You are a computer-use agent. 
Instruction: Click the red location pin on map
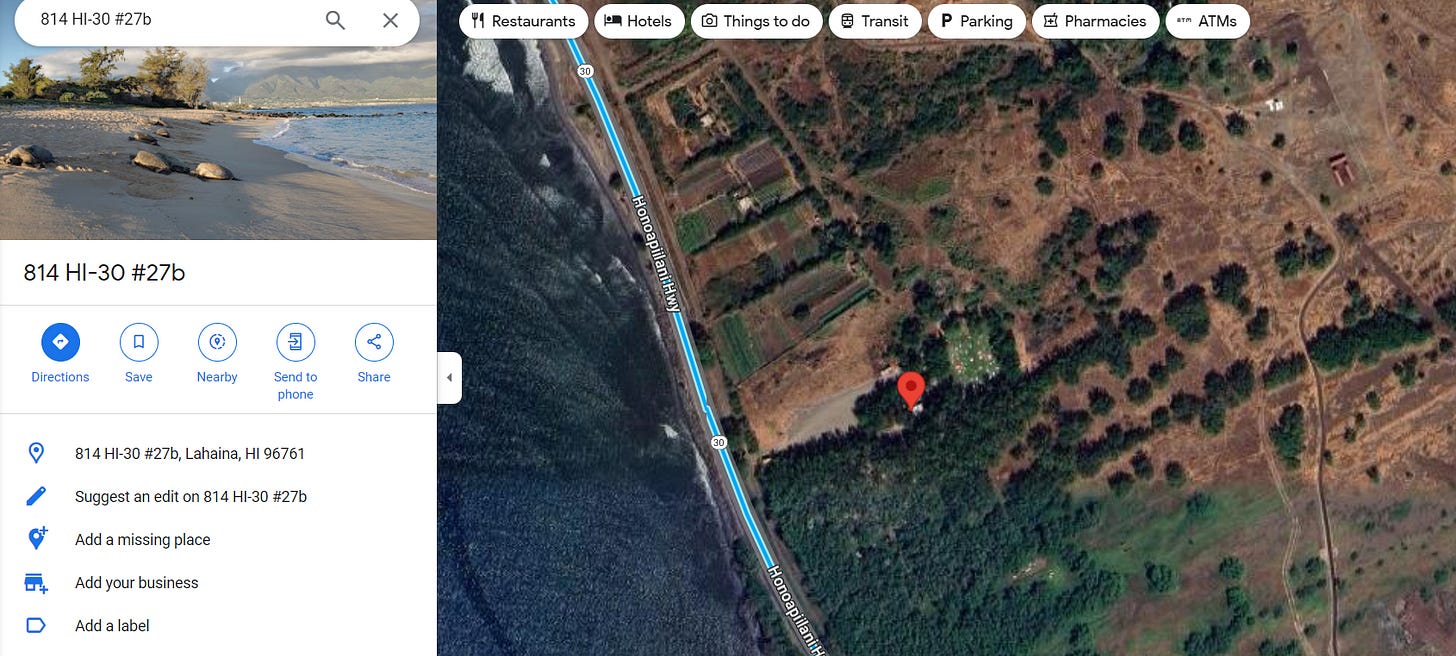click(910, 389)
